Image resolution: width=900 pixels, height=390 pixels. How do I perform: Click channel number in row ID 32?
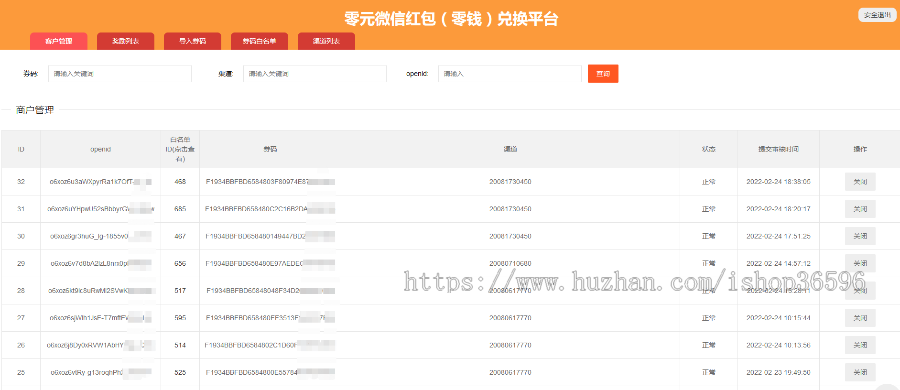coord(510,182)
